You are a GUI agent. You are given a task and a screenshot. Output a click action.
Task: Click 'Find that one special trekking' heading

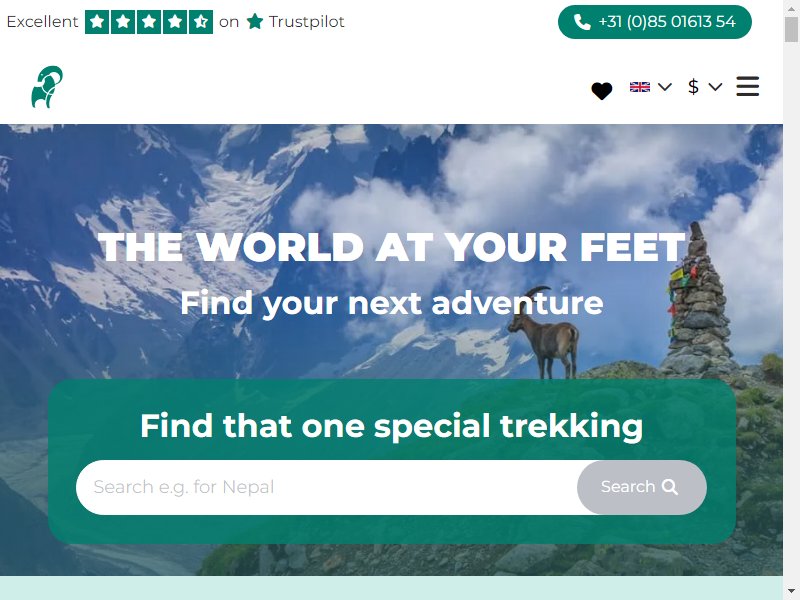tap(392, 426)
